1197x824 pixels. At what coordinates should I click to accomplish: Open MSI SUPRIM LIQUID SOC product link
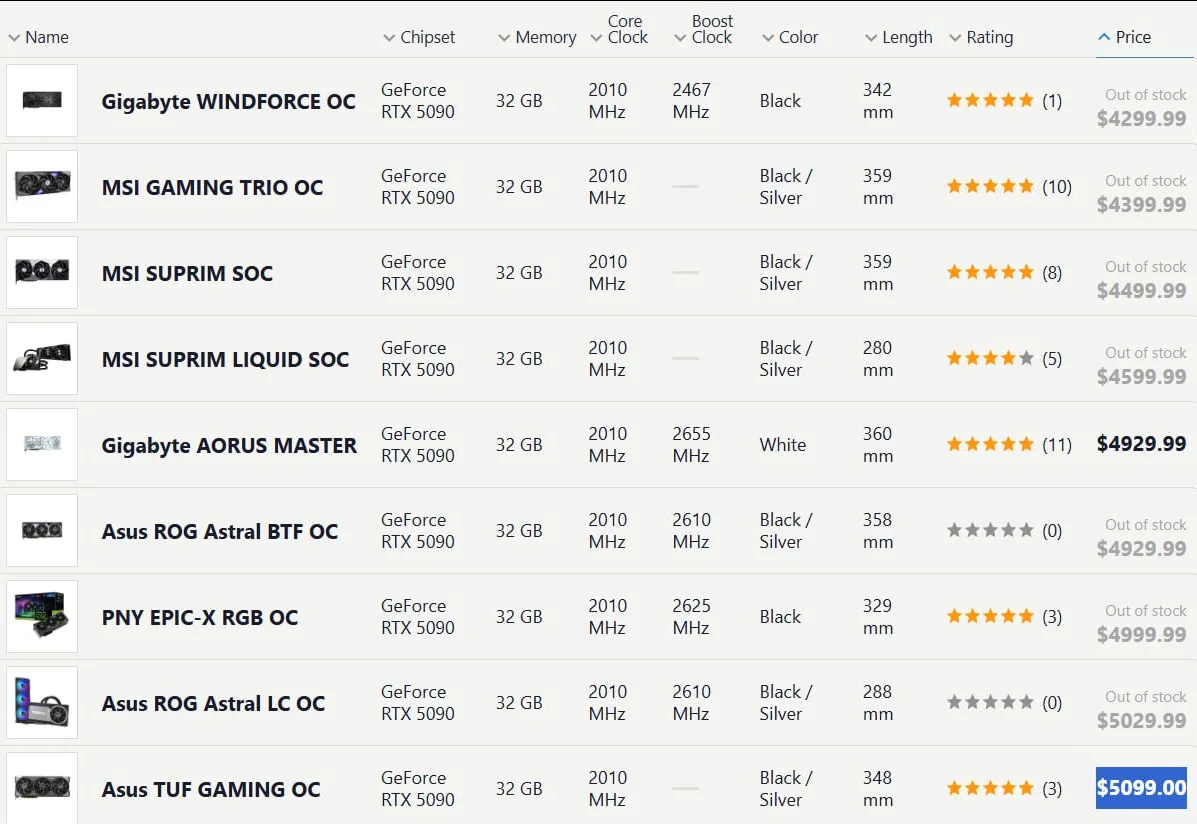(x=225, y=360)
